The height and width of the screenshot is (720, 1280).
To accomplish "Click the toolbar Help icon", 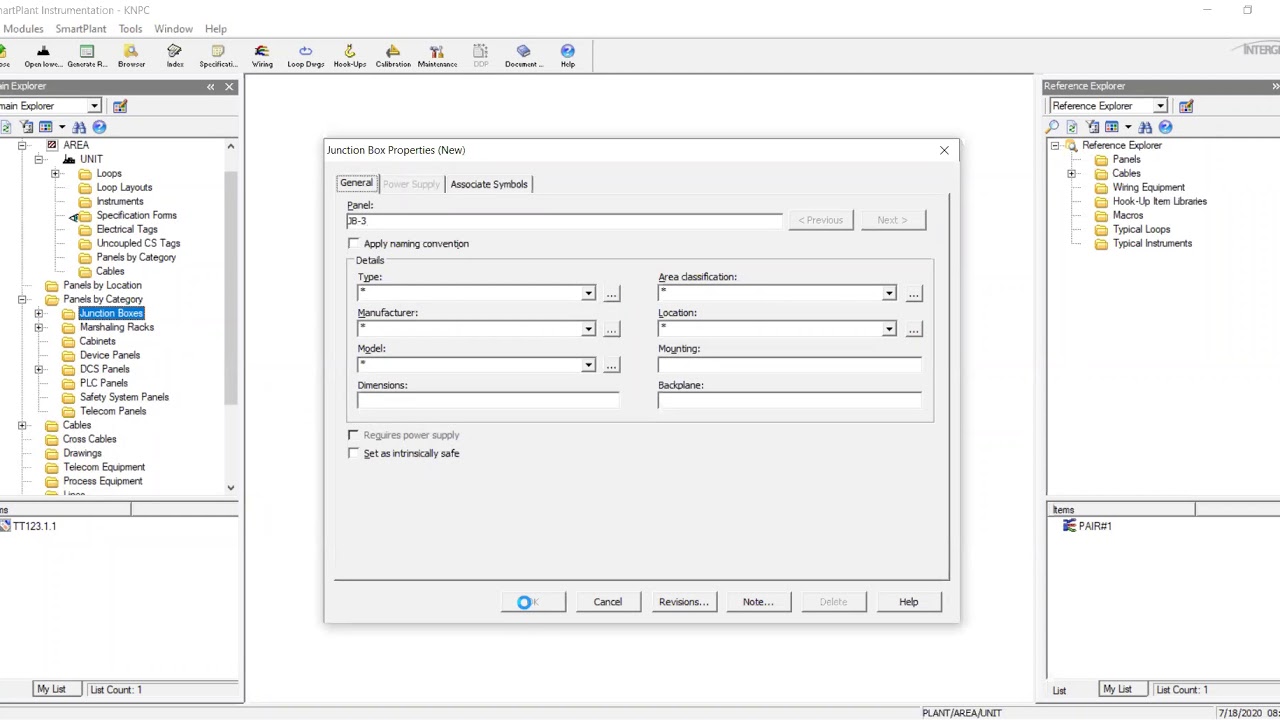I will 568,56.
